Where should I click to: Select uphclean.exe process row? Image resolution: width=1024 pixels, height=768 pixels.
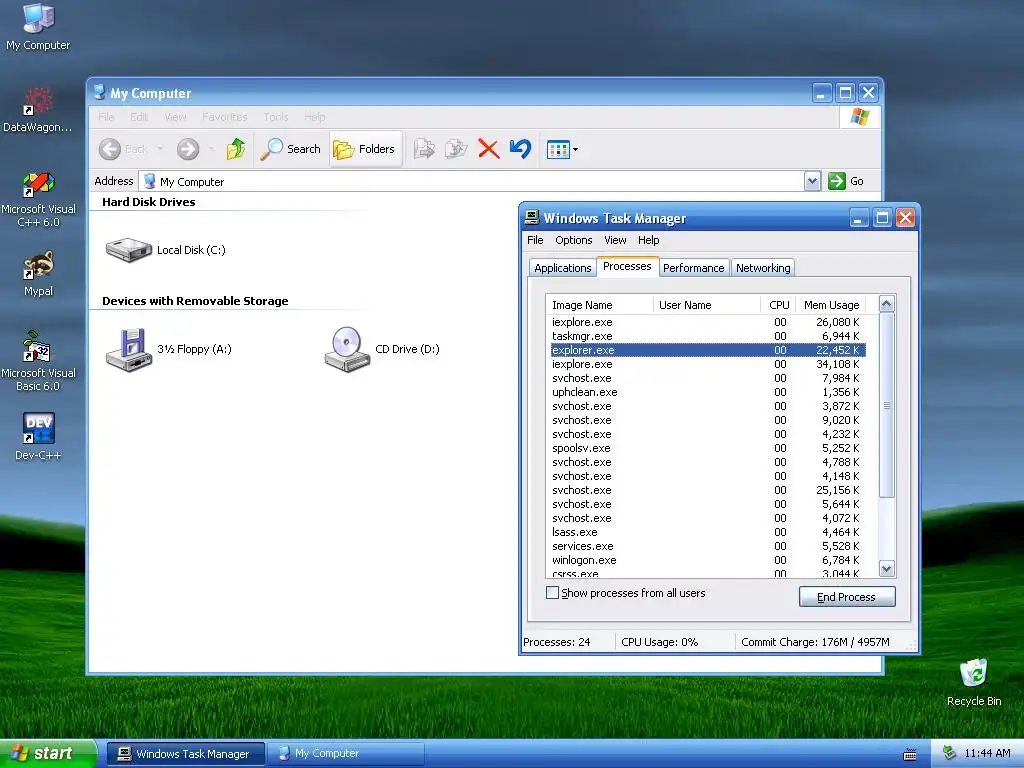tap(707, 392)
